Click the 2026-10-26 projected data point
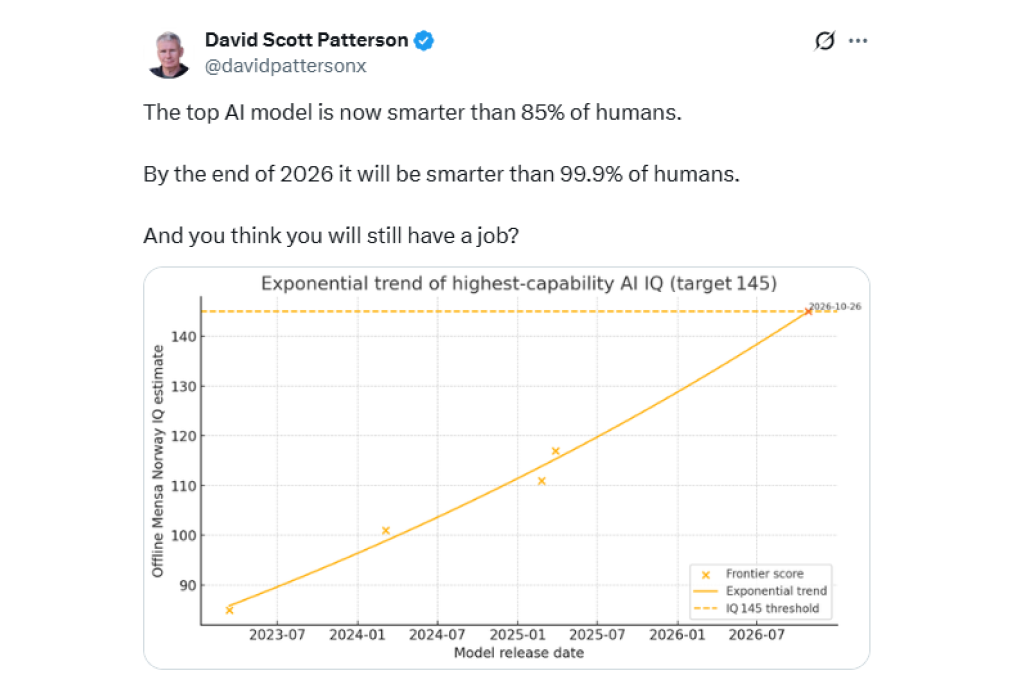The image size is (1011, 693). tap(809, 312)
